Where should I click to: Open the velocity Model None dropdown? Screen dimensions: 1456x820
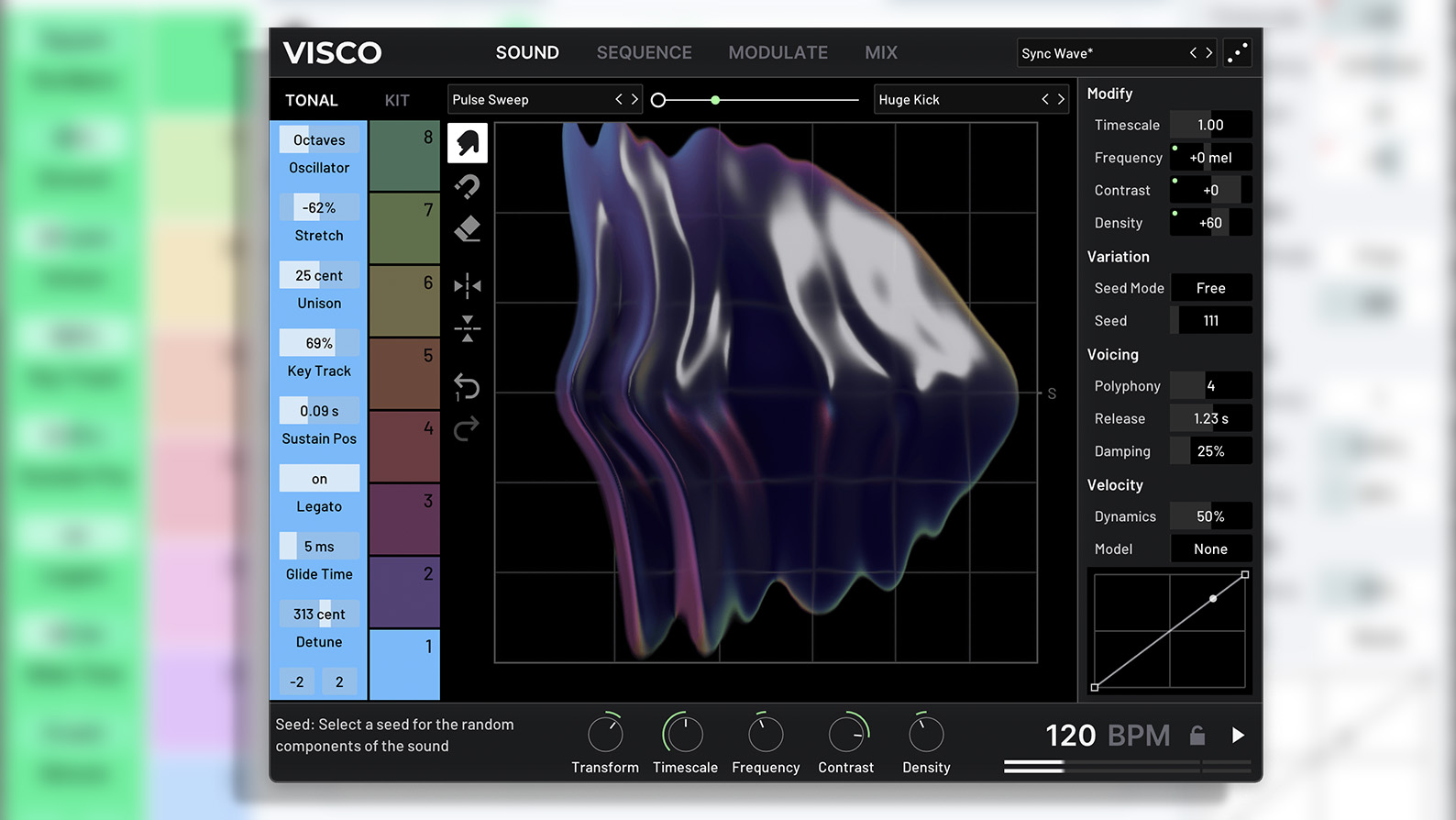coord(1210,549)
